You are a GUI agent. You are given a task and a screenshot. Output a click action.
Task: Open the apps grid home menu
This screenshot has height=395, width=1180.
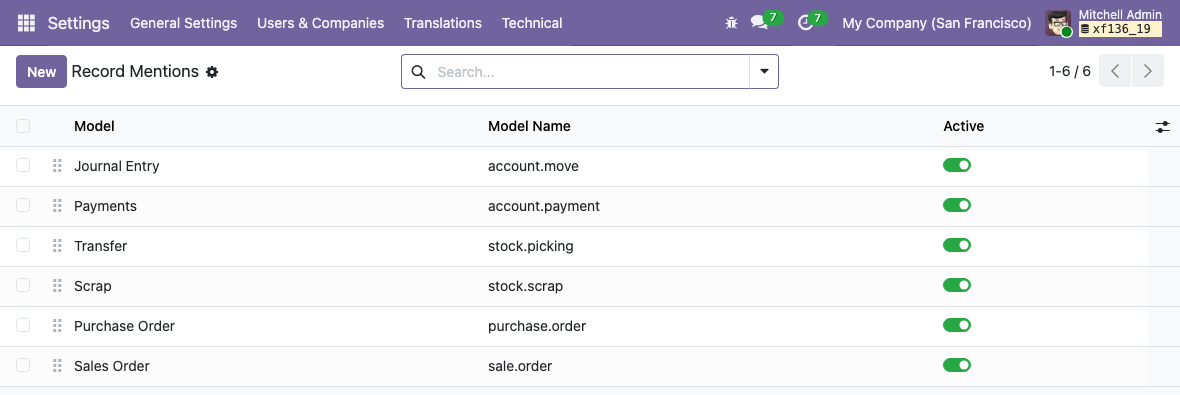pos(26,23)
